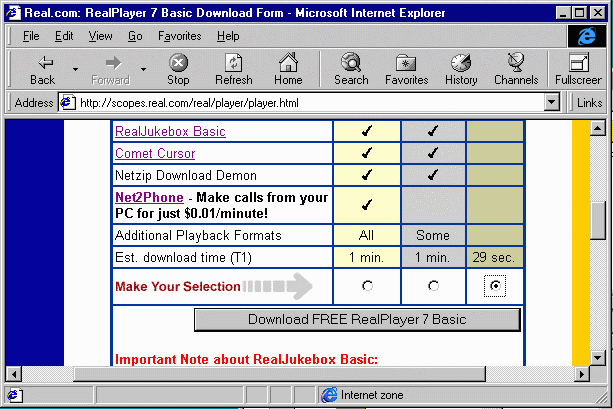Maximize the Internet Explorer window
This screenshot has width=613, height=409.
579,13
